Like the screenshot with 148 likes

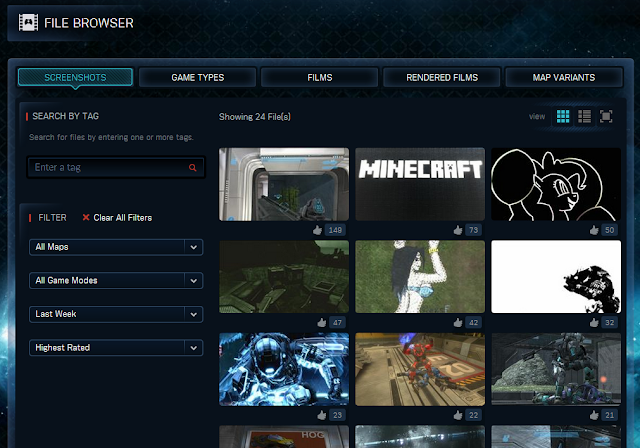tap(318, 230)
